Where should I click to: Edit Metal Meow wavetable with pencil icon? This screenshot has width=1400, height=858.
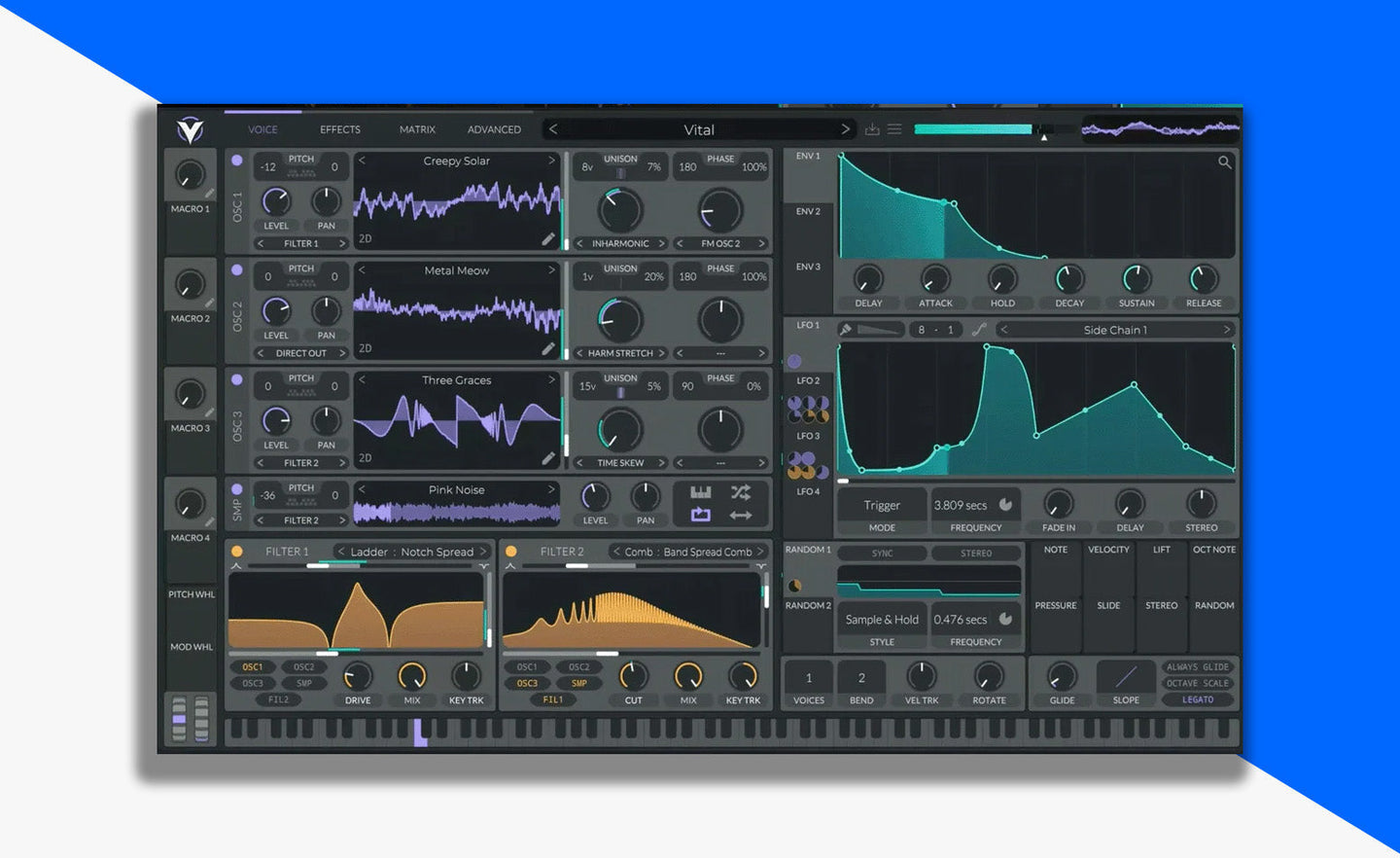pyautogui.click(x=548, y=348)
